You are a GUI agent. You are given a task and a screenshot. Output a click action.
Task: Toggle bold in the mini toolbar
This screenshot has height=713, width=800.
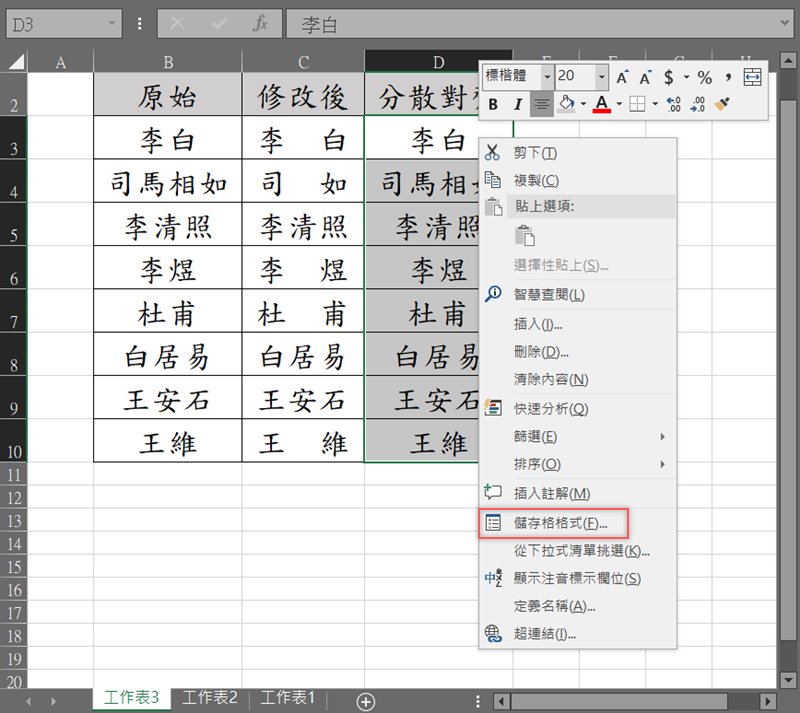(493, 104)
